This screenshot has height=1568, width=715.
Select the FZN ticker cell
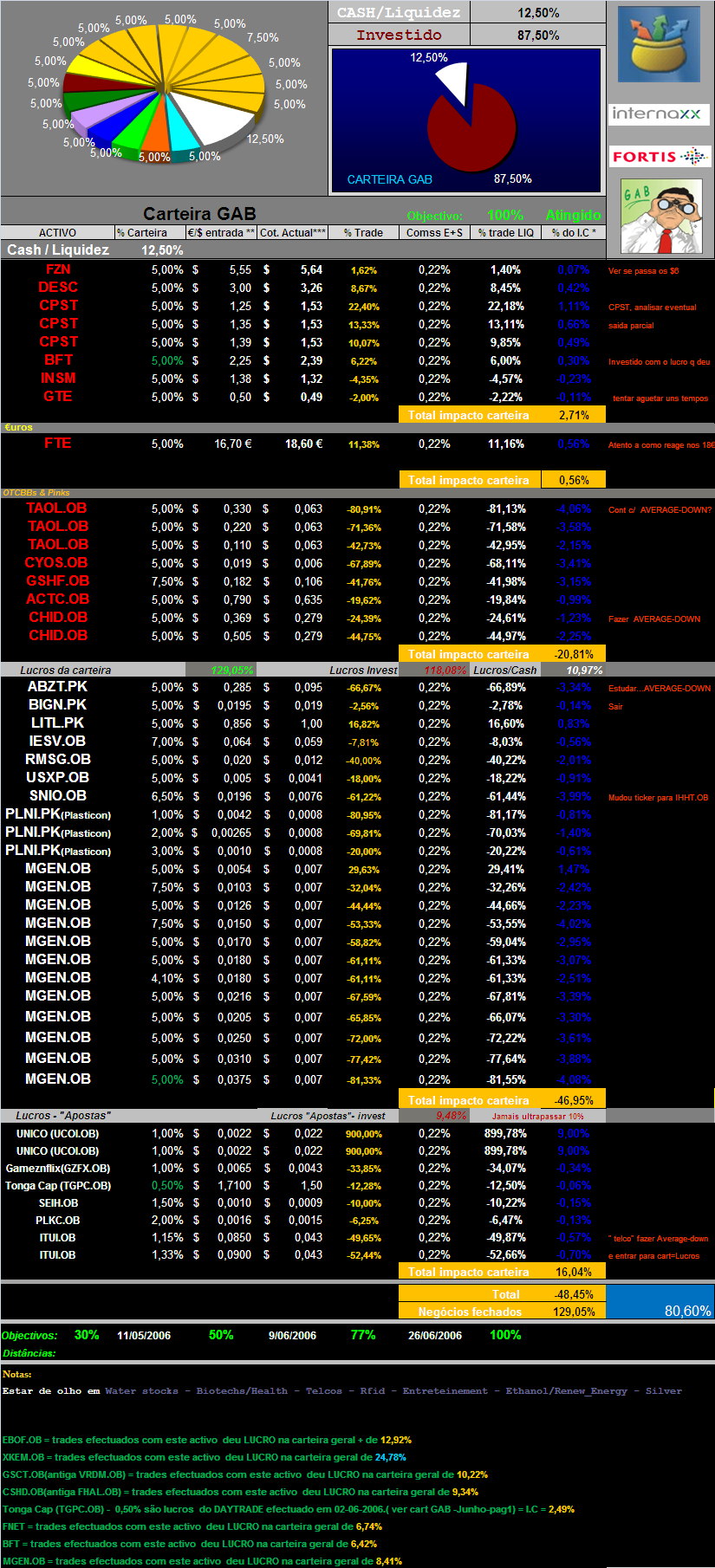58,269
